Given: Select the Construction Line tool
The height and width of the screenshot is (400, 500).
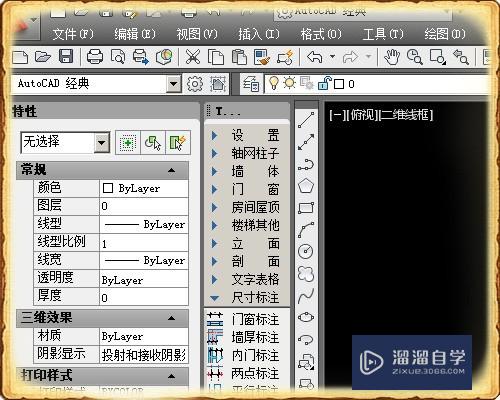Looking at the screenshot, I should [x=306, y=142].
